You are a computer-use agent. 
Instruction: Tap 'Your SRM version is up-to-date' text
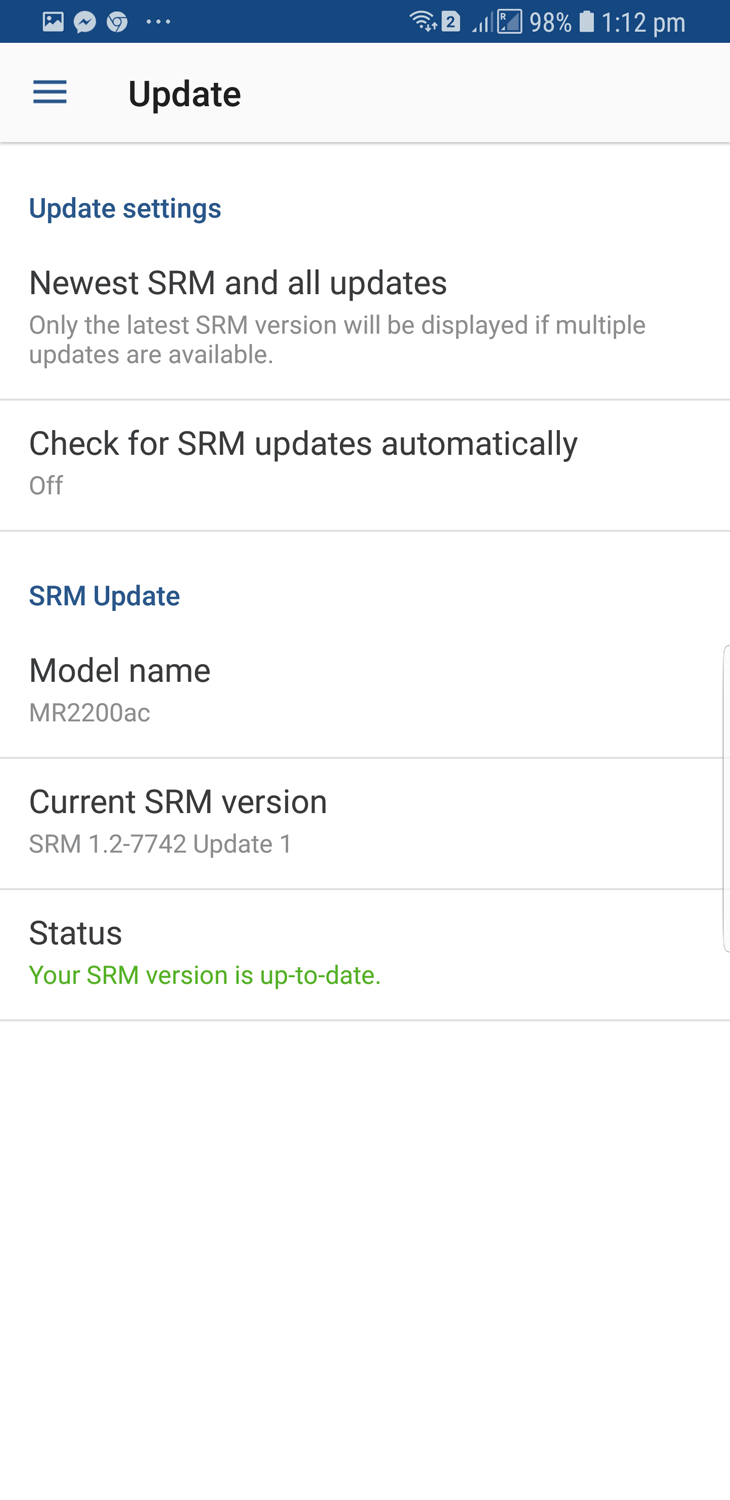click(x=205, y=975)
